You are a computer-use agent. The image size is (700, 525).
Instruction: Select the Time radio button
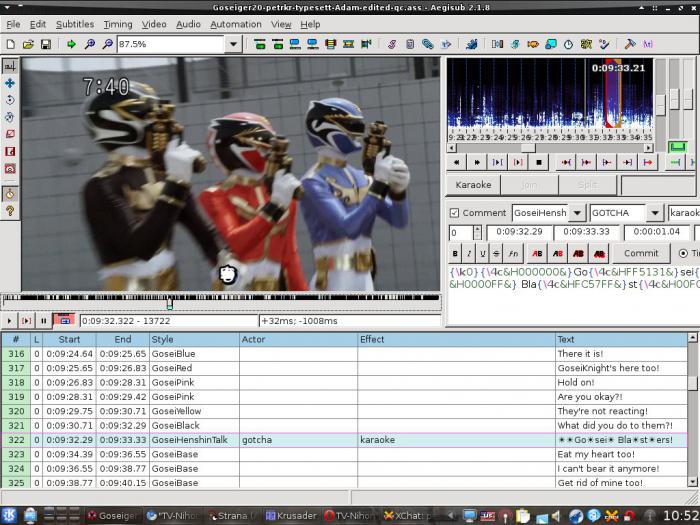pos(683,253)
